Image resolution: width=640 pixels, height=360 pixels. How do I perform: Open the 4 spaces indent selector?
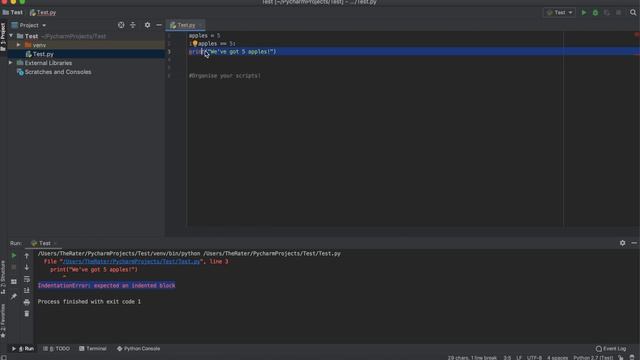coord(558,358)
